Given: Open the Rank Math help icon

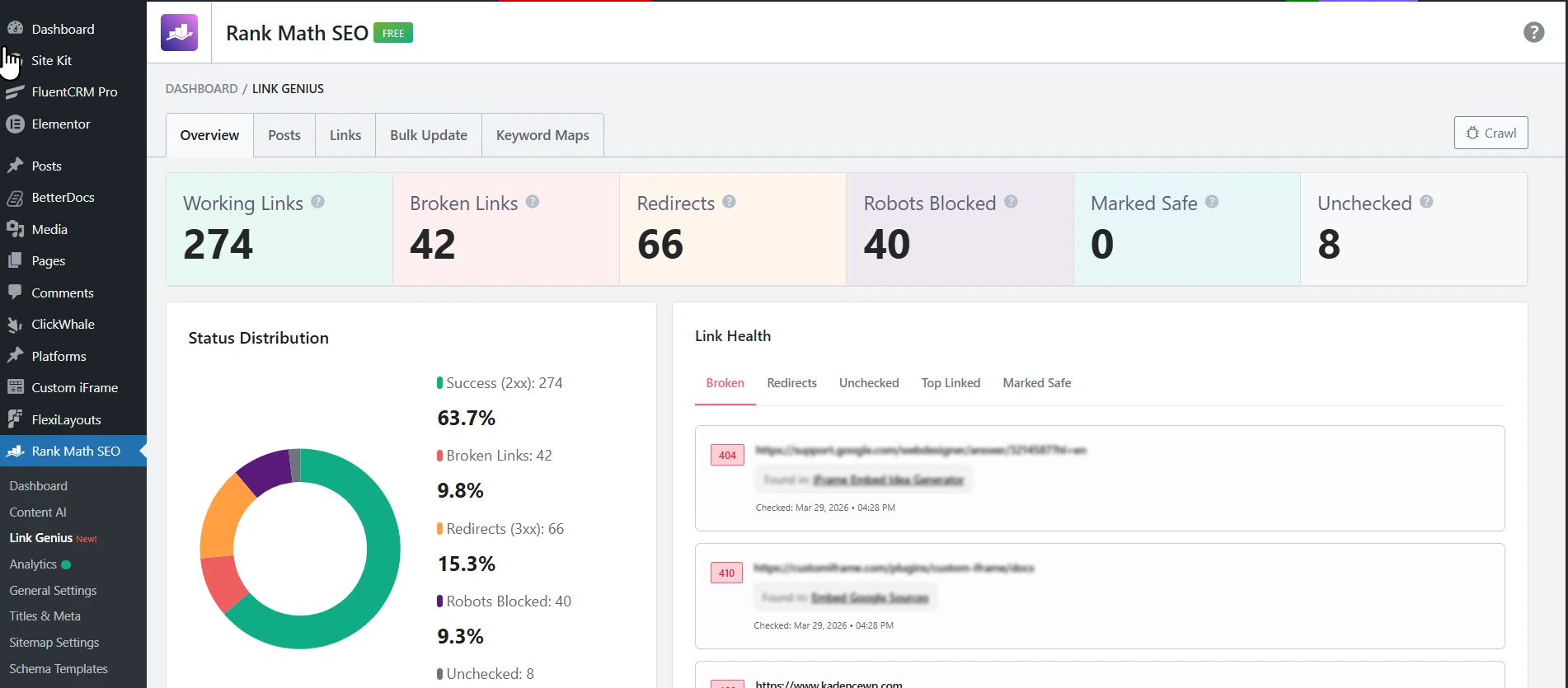Looking at the screenshot, I should click(x=1533, y=32).
